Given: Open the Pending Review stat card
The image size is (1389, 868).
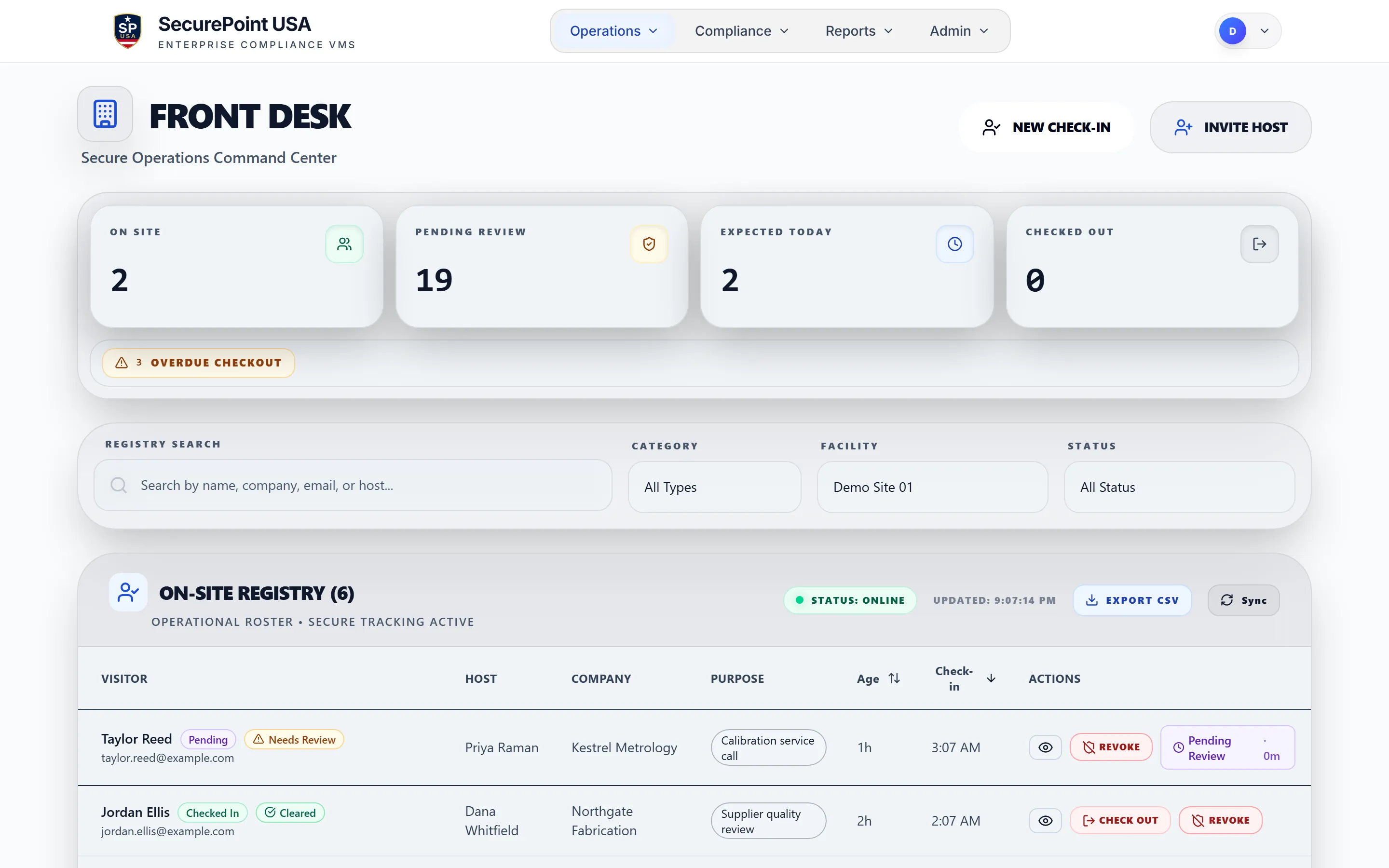Looking at the screenshot, I should tap(541, 267).
